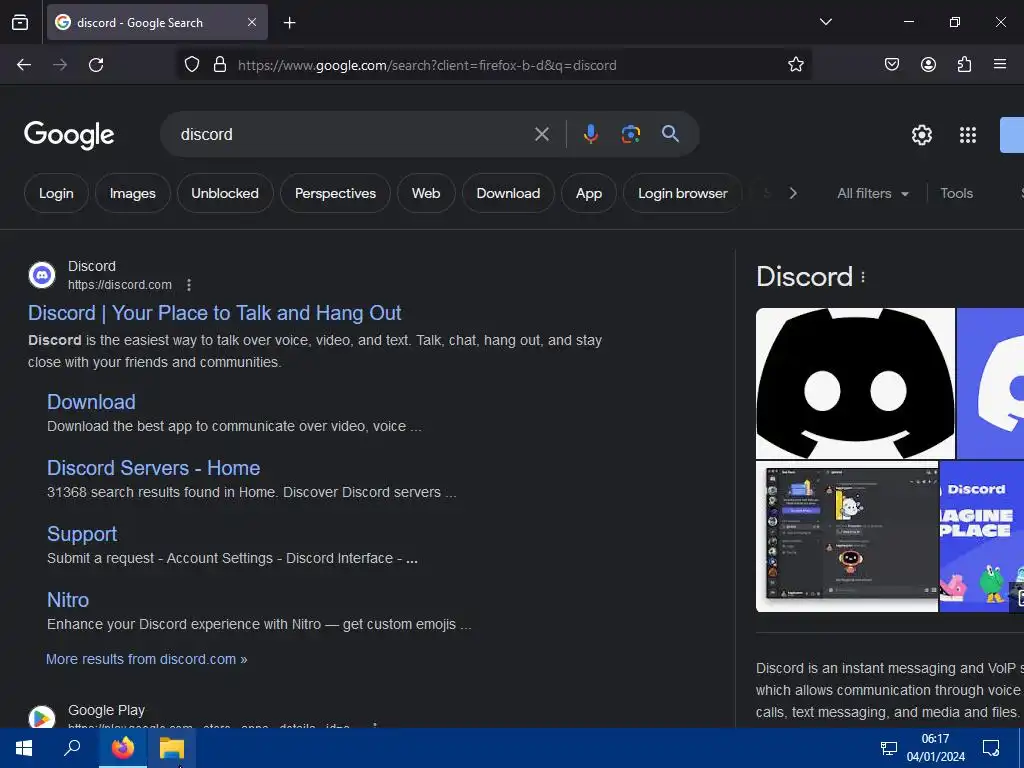1024x768 pixels.
Task: Open Discord favicon in first result
Action: click(x=42, y=275)
